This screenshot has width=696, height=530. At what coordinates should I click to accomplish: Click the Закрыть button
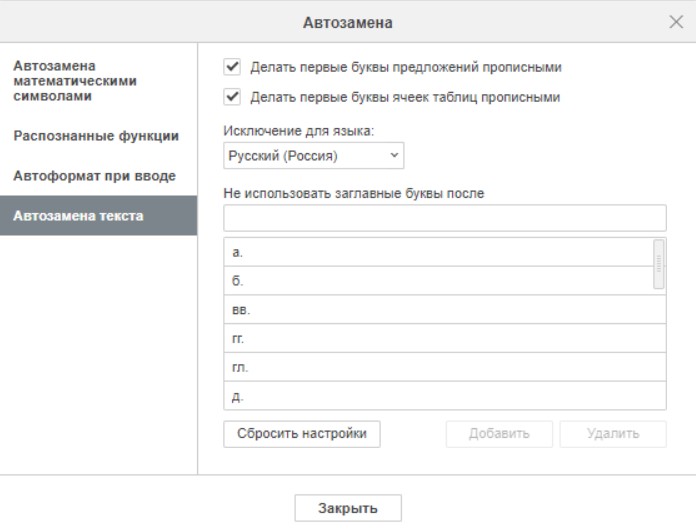348,508
